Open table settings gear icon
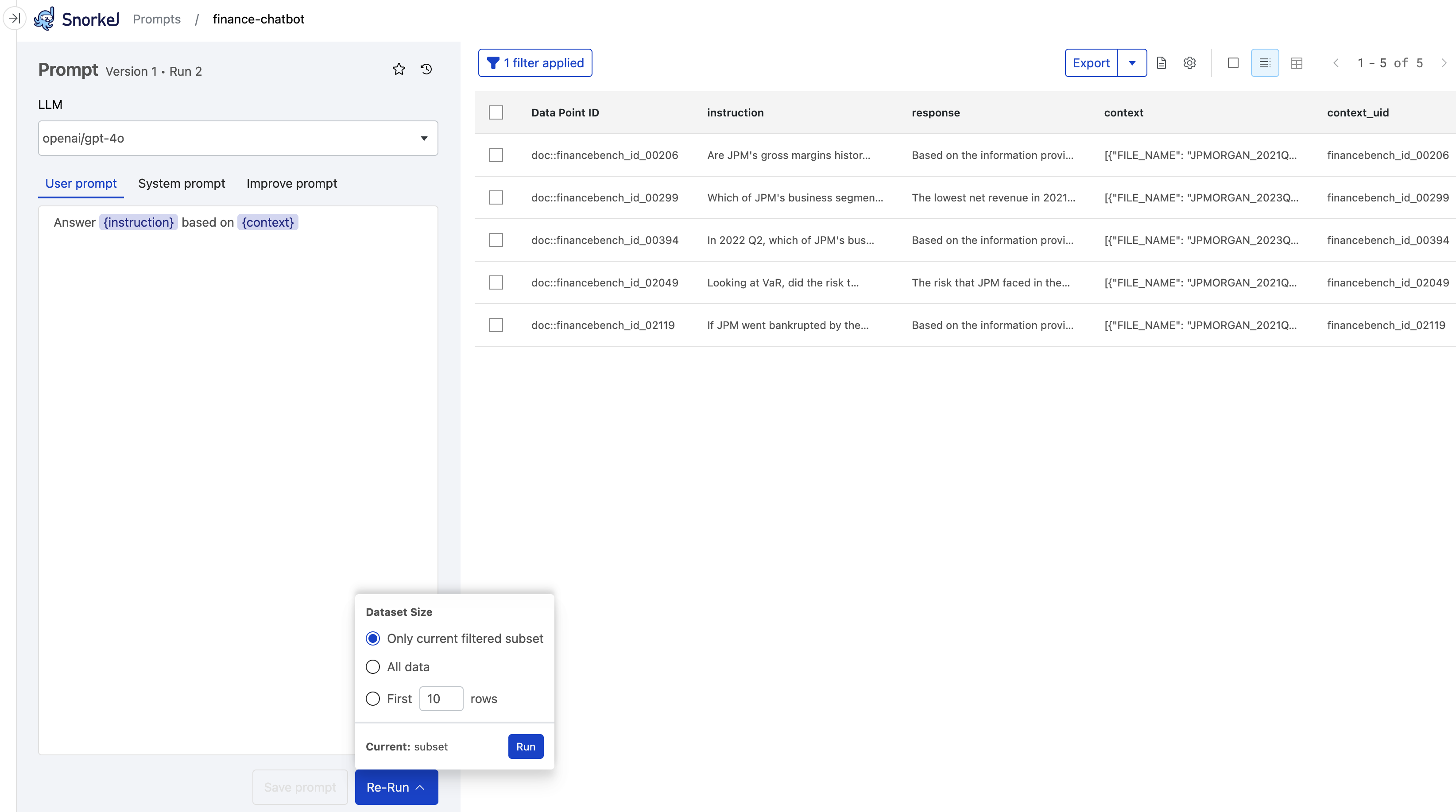The image size is (1456, 812). coord(1189,63)
